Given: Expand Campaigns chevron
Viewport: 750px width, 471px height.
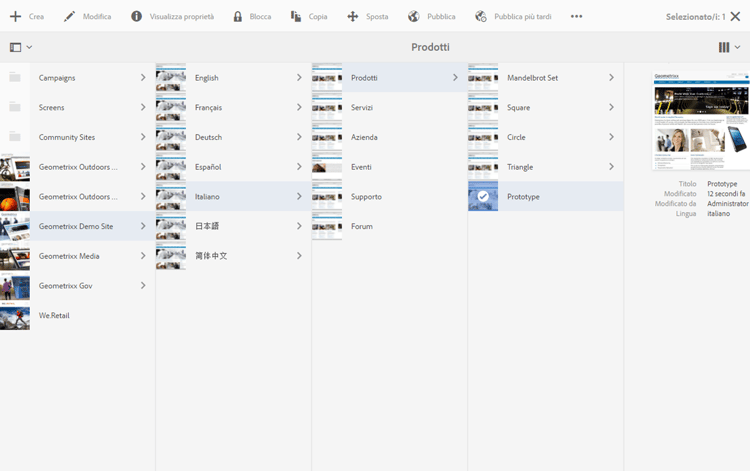Looking at the screenshot, I should click(143, 77).
